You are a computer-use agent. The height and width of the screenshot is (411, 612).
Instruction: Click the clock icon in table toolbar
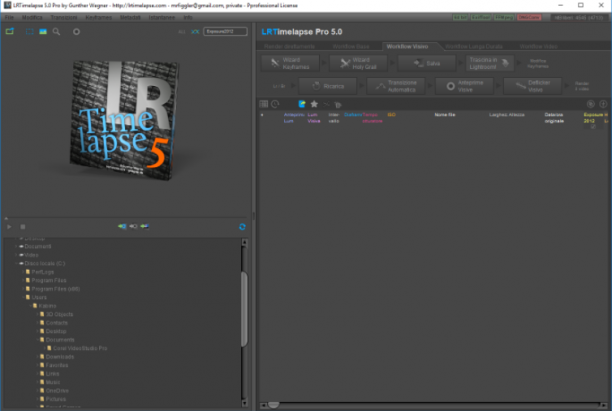(275, 104)
